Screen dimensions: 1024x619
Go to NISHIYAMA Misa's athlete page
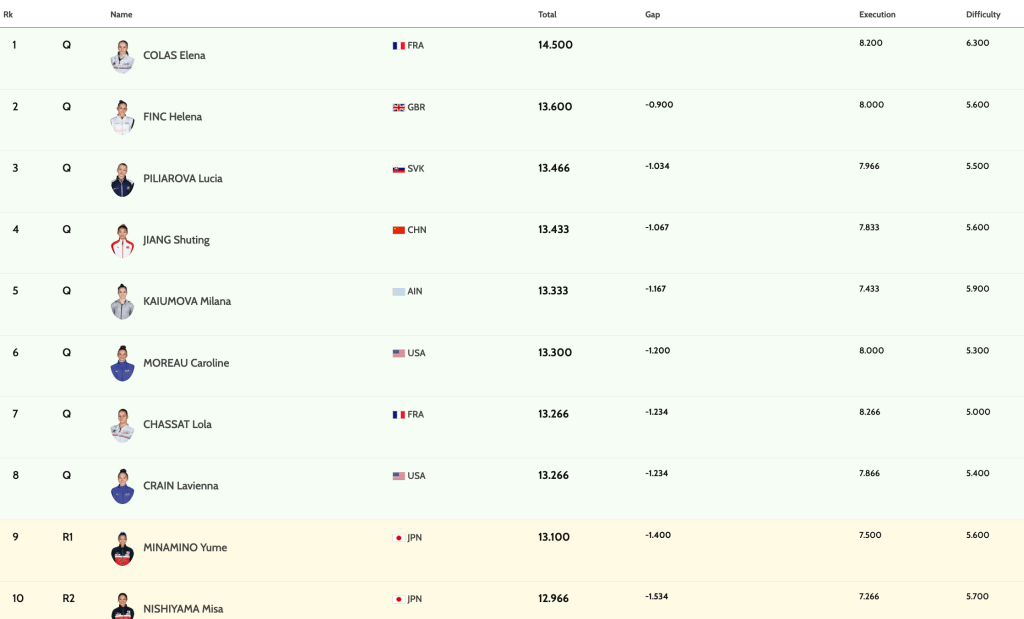183,608
